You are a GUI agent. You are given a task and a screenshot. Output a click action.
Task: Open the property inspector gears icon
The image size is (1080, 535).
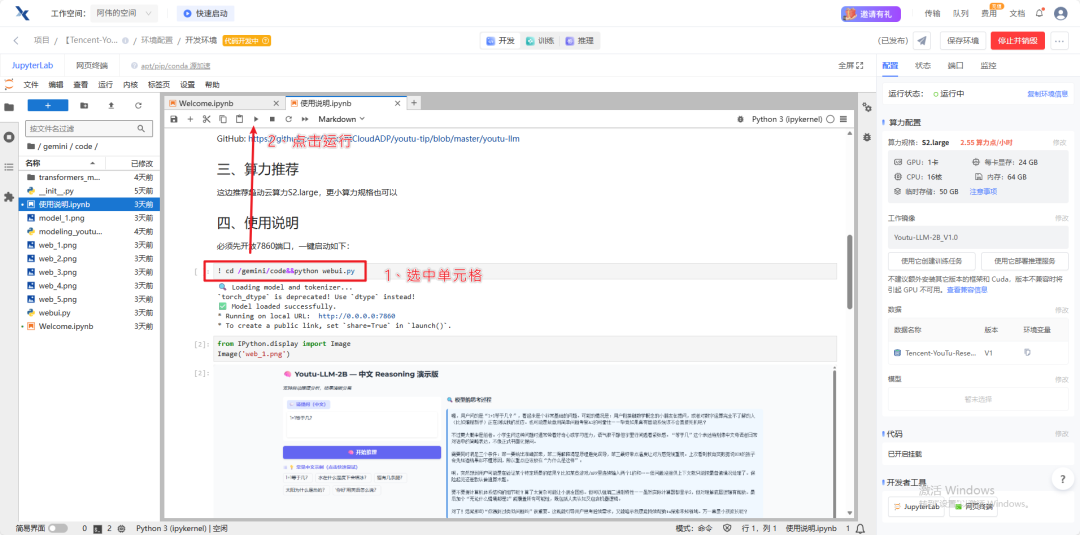tap(867, 107)
